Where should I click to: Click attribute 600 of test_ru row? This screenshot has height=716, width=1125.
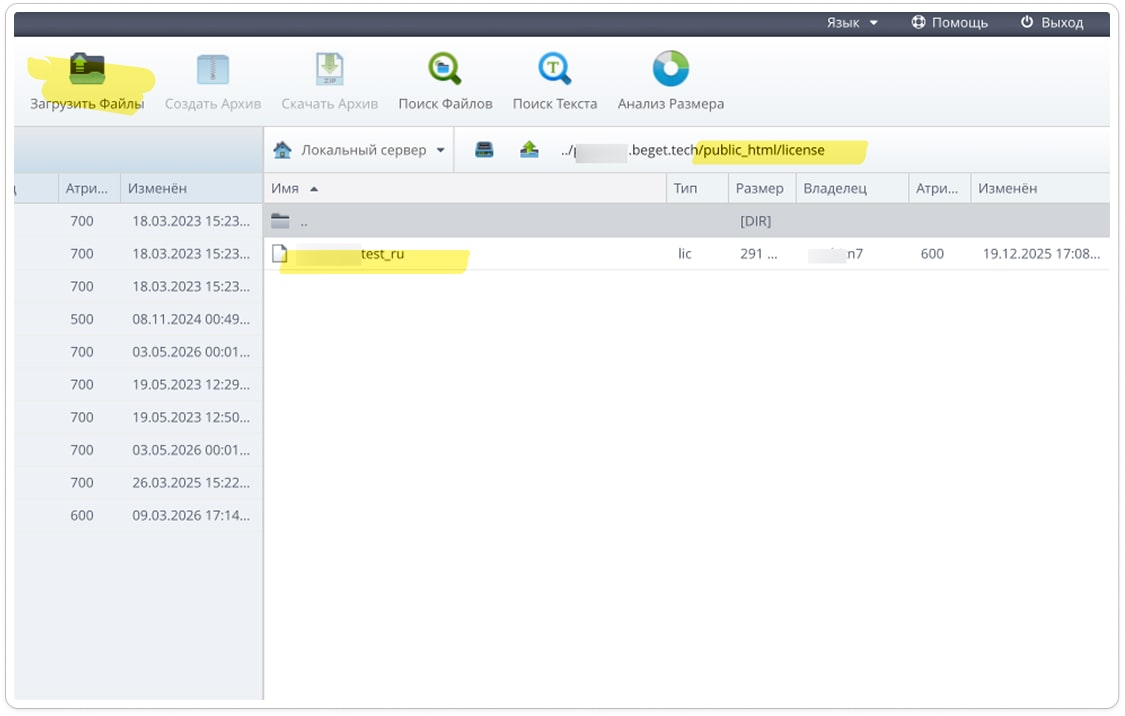pos(932,254)
